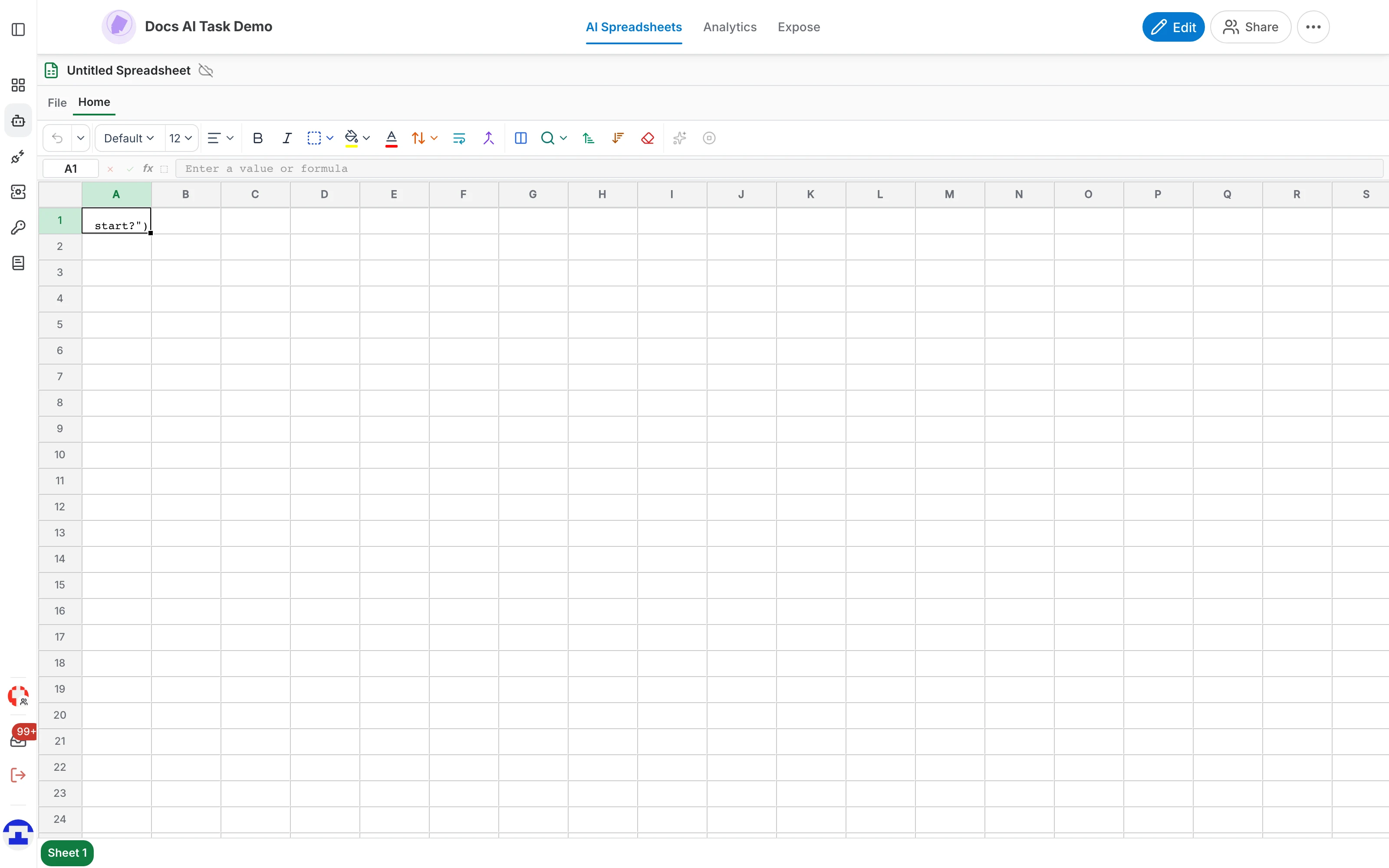This screenshot has height=868, width=1389.
Task: Click the merge cells icon
Action: 488,138
